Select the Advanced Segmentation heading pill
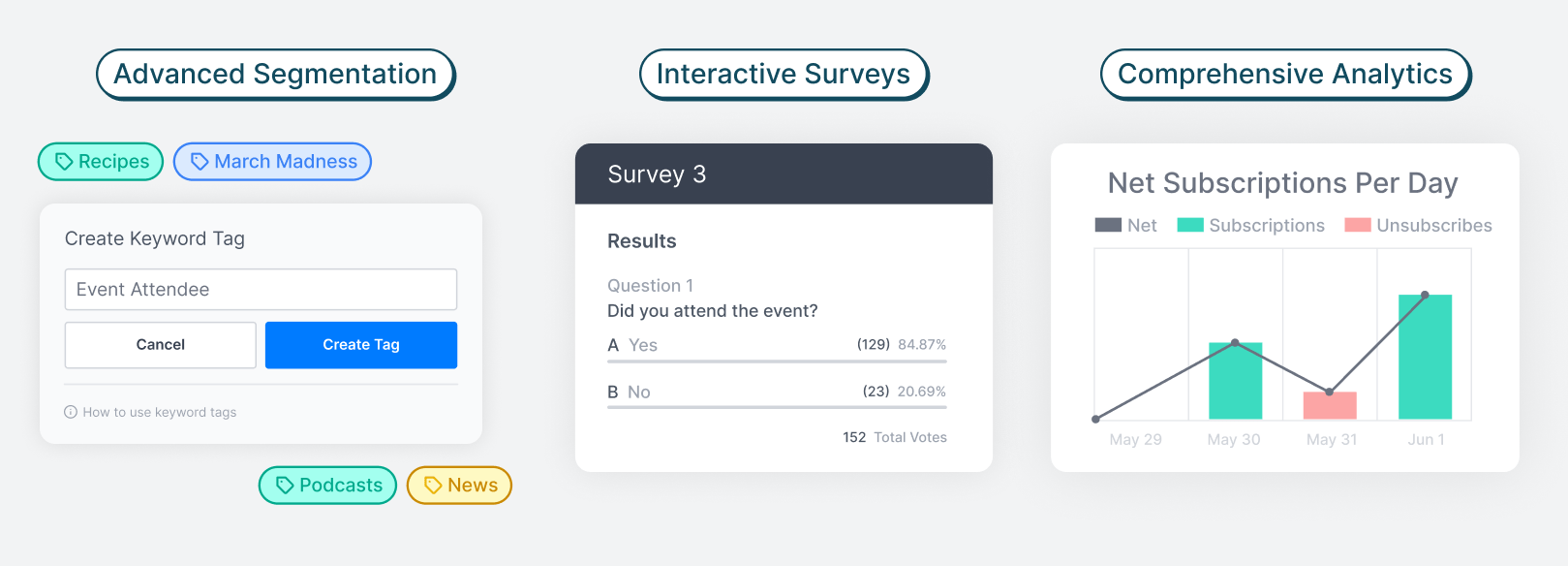The image size is (1568, 566). 276,75
